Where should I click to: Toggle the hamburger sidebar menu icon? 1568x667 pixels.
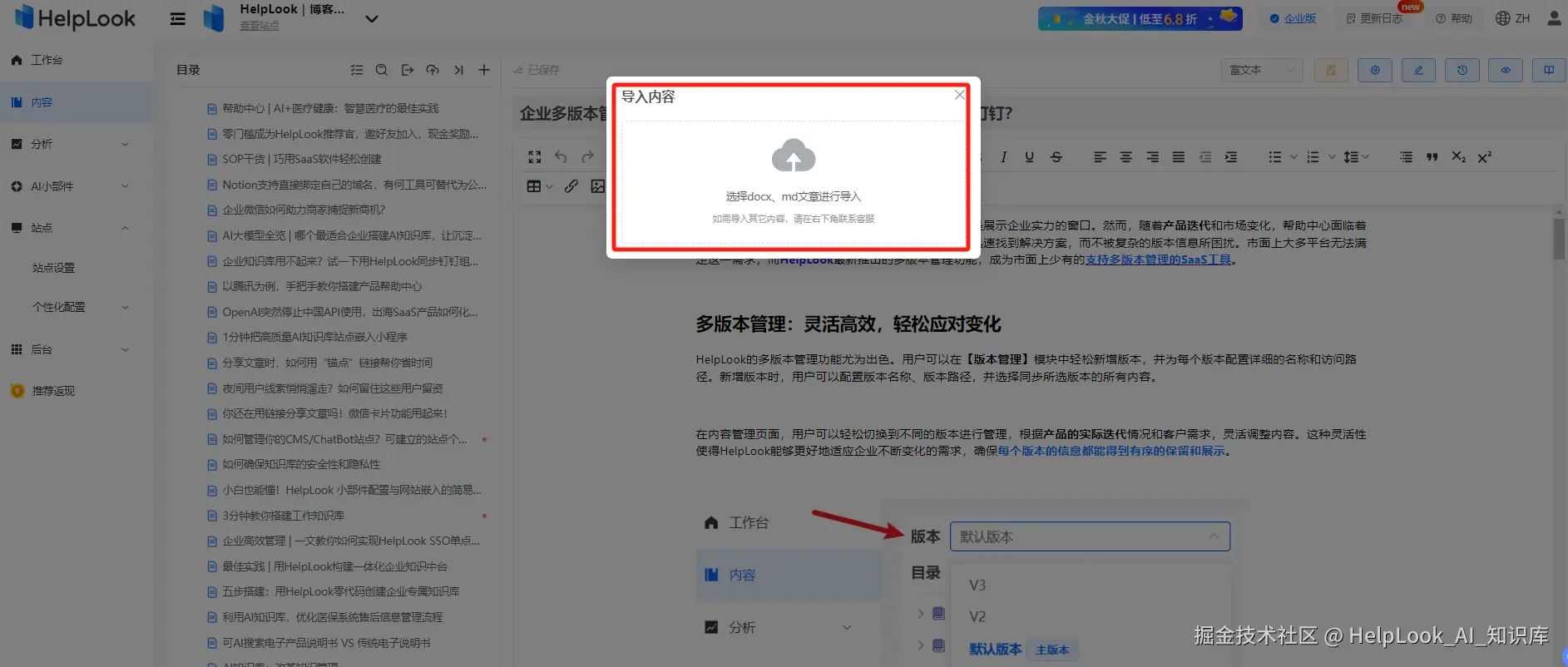tap(177, 18)
